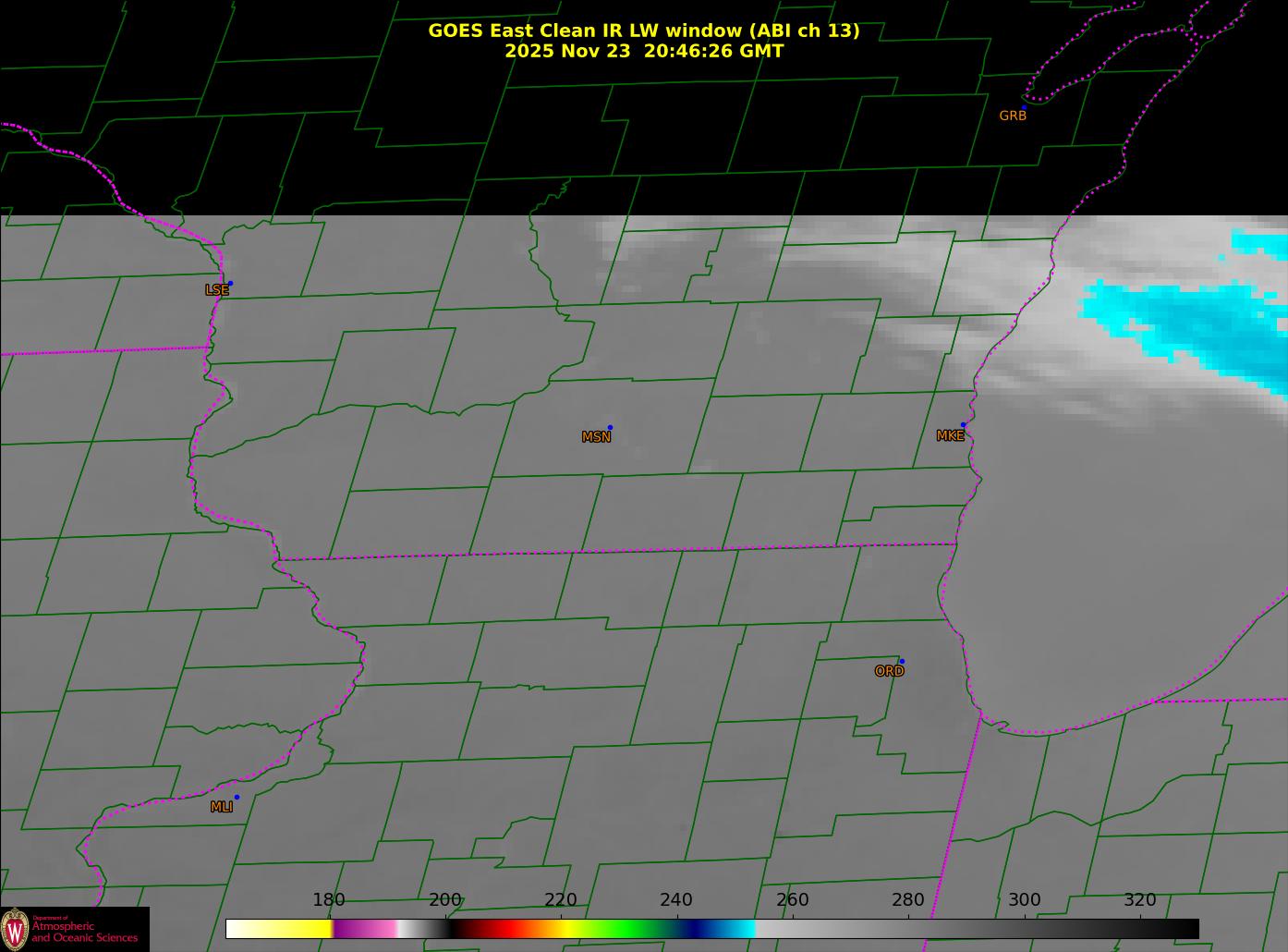Image resolution: width=1288 pixels, height=952 pixels.
Task: Click the GOES East Clean IR title
Action: tap(643, 31)
